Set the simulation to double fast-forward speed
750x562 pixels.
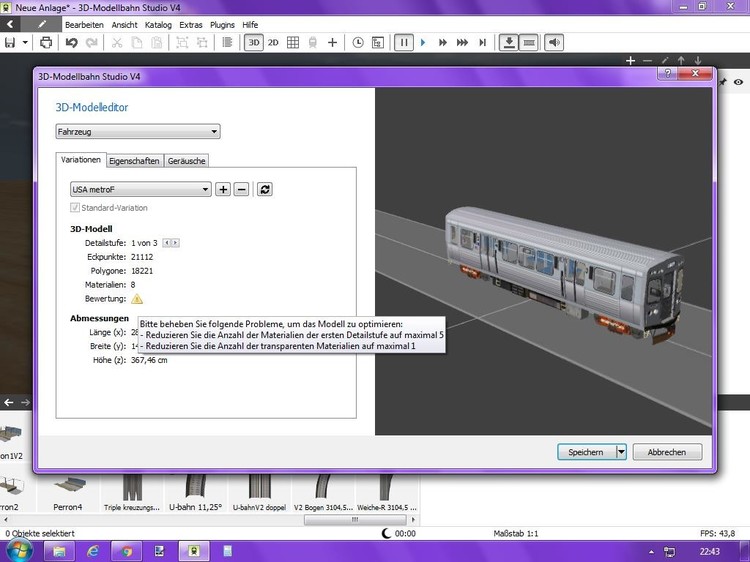pos(442,43)
